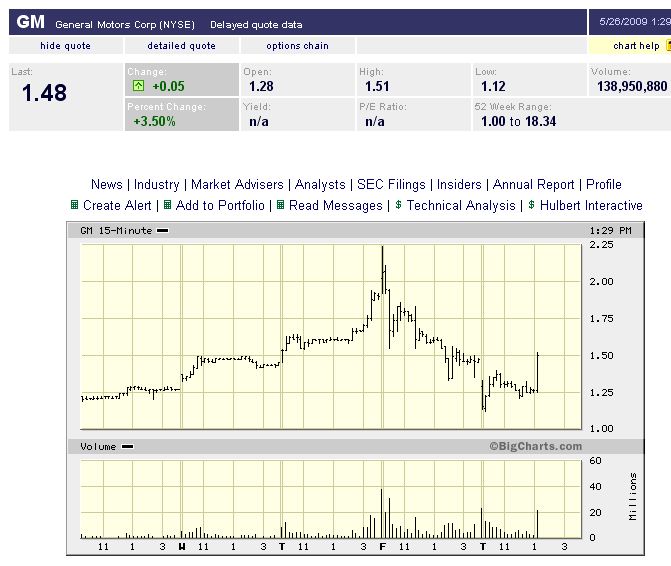Click the volume value 138,950,880
Viewport: 671px width, 566px height.
click(632, 86)
